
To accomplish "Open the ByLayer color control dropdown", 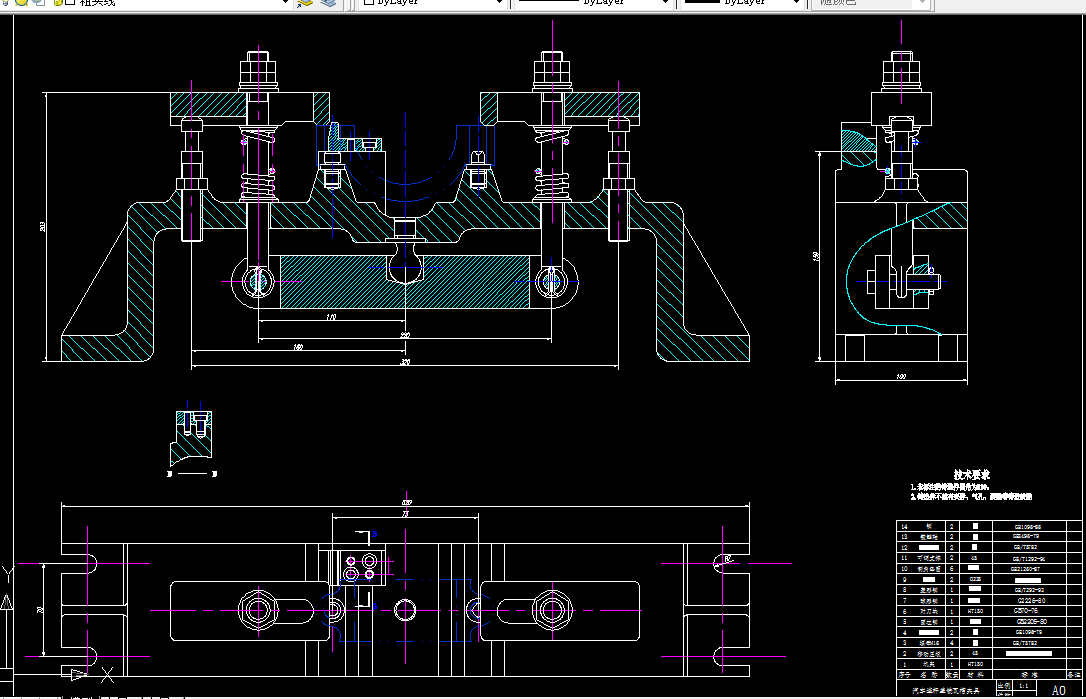I will pyautogui.click(x=499, y=3).
